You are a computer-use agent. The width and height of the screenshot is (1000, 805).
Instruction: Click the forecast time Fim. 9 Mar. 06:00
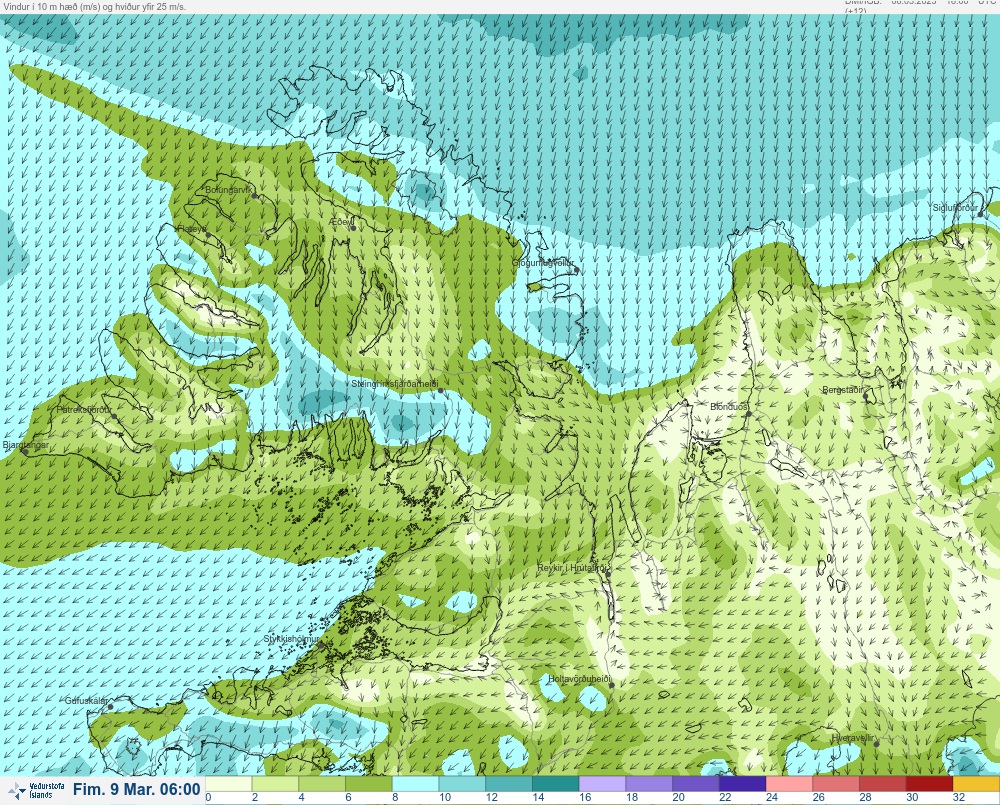pos(136,790)
